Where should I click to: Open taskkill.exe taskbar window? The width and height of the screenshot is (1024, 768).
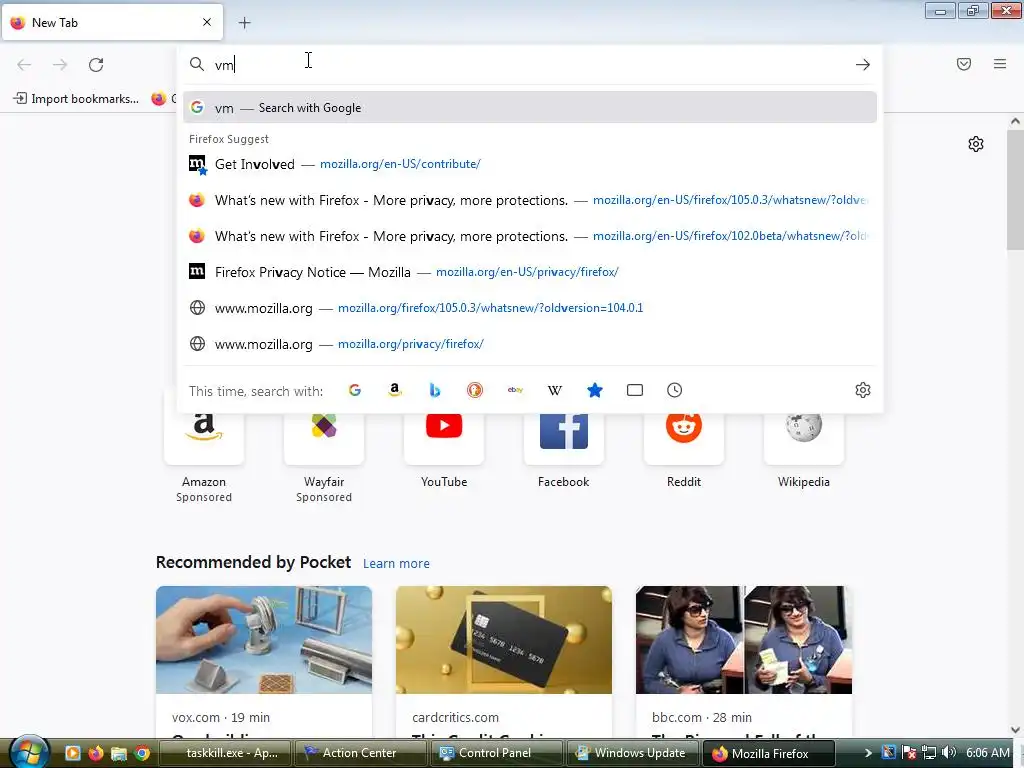(x=223, y=753)
